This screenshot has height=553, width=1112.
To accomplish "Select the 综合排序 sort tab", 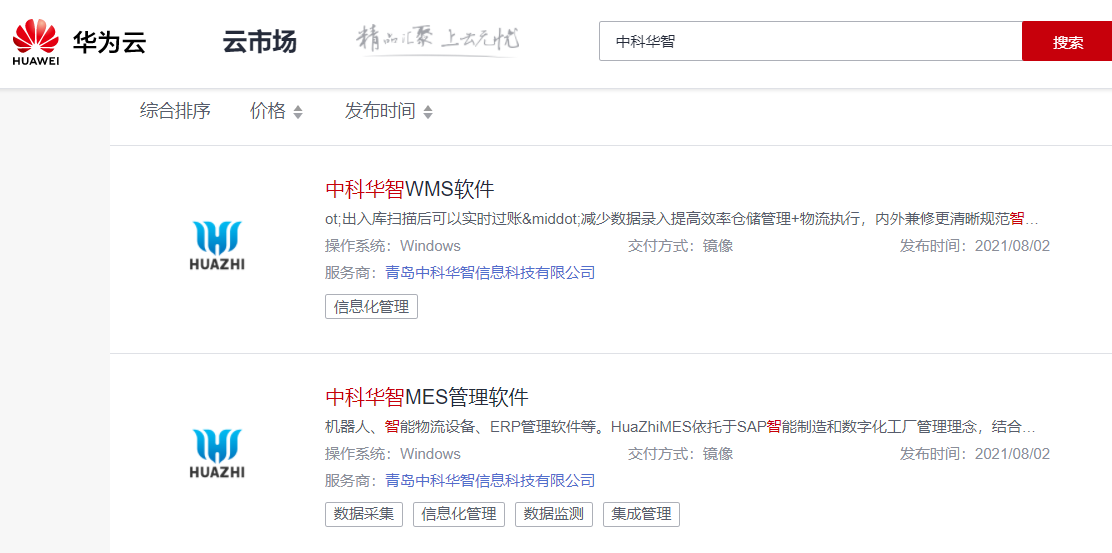I will [x=175, y=111].
